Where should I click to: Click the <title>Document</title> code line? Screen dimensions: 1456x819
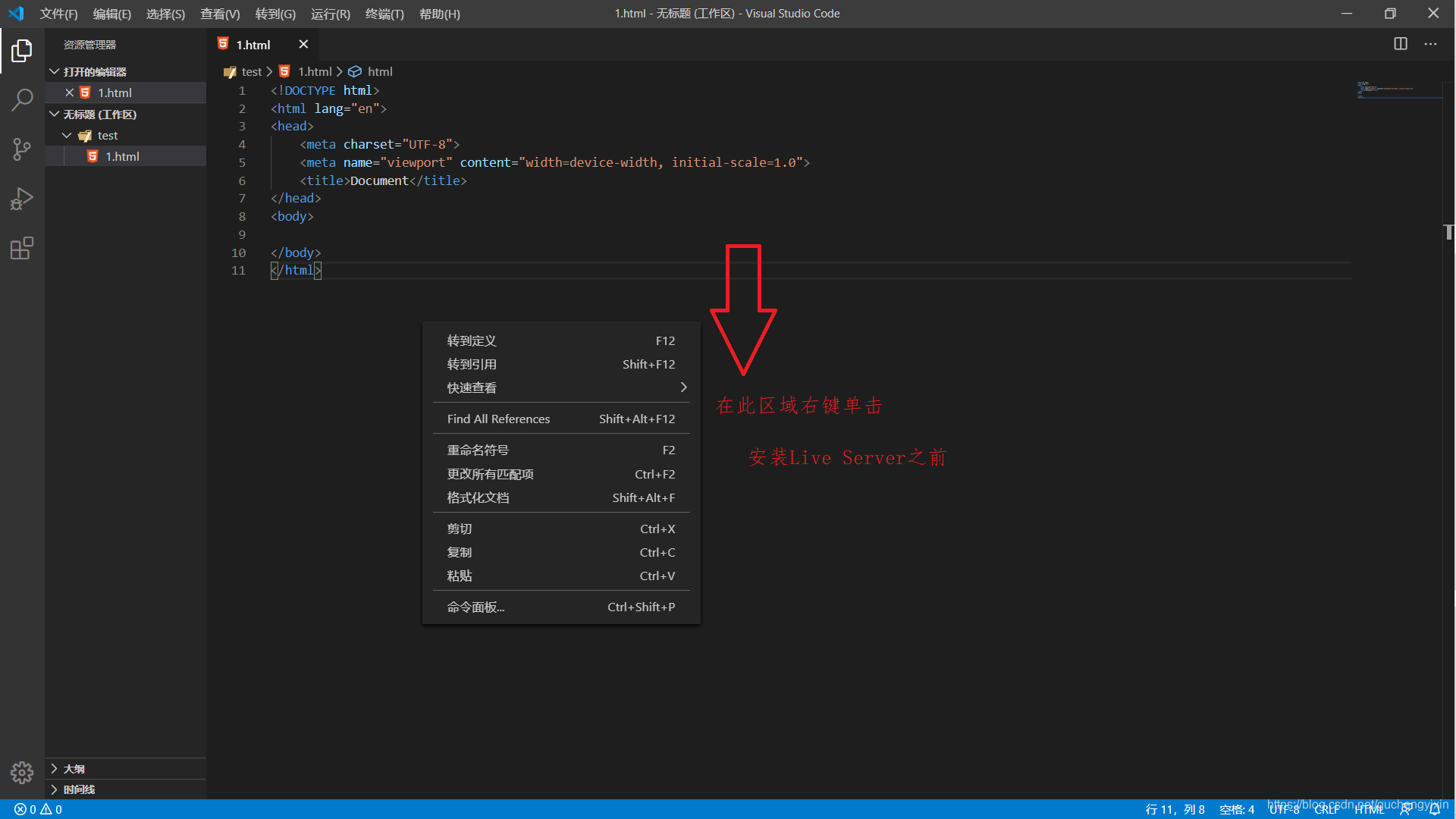pyautogui.click(x=383, y=180)
